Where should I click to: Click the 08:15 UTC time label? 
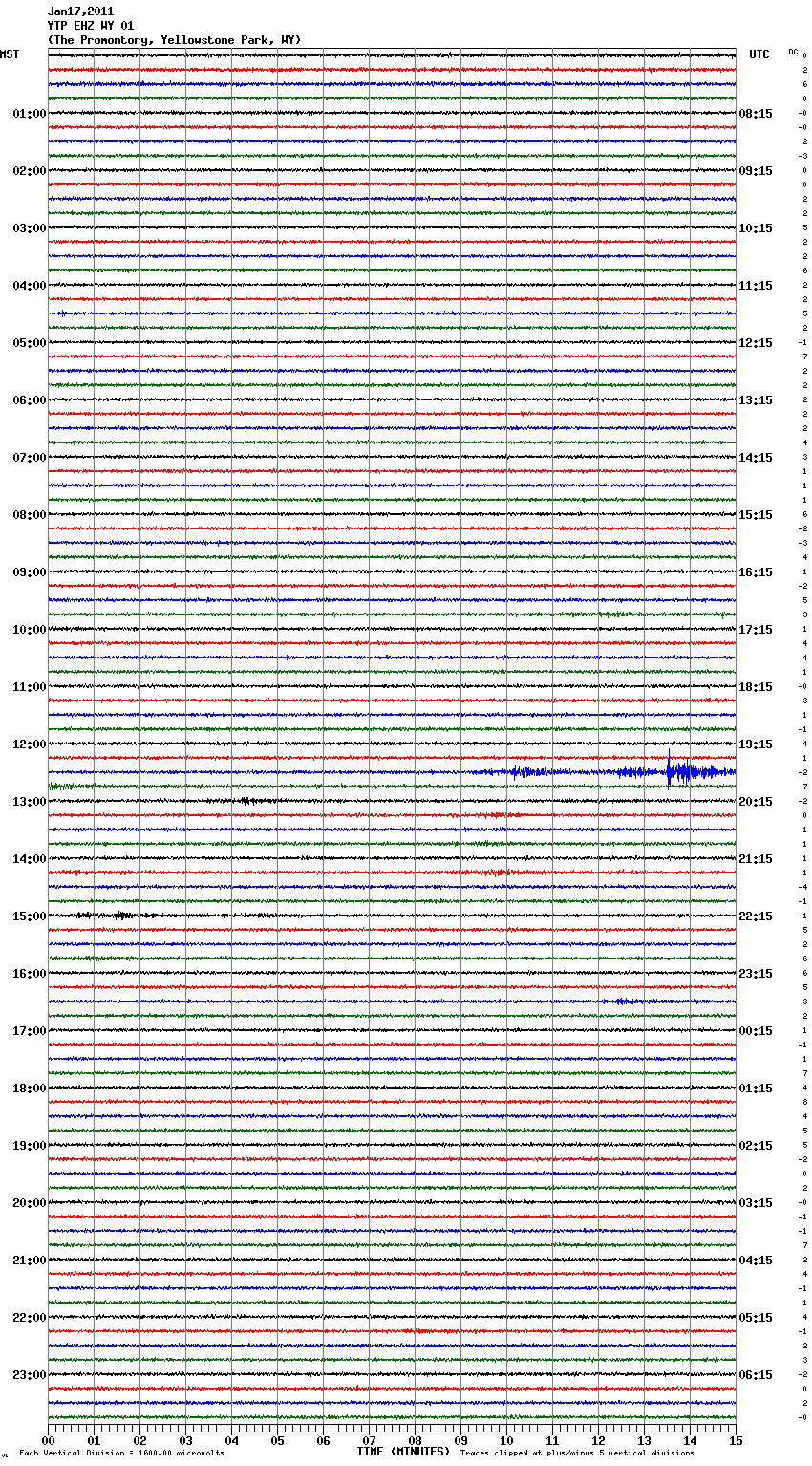pos(756,114)
